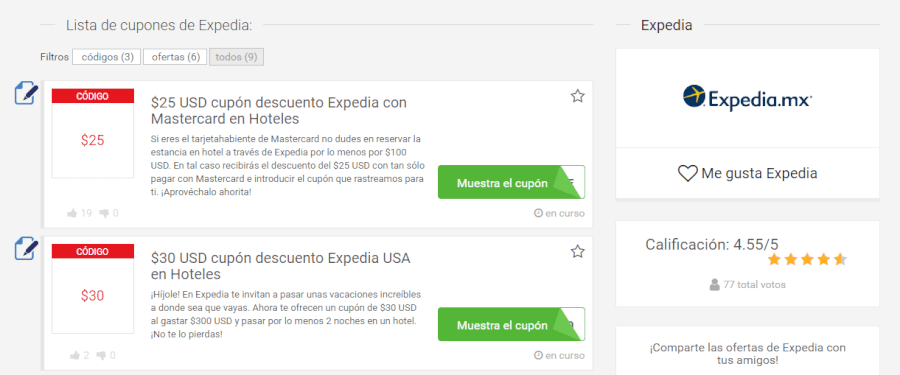Reveal the coupon for $30 Expedia USA offer
This screenshot has height=375, width=900.
click(x=511, y=324)
